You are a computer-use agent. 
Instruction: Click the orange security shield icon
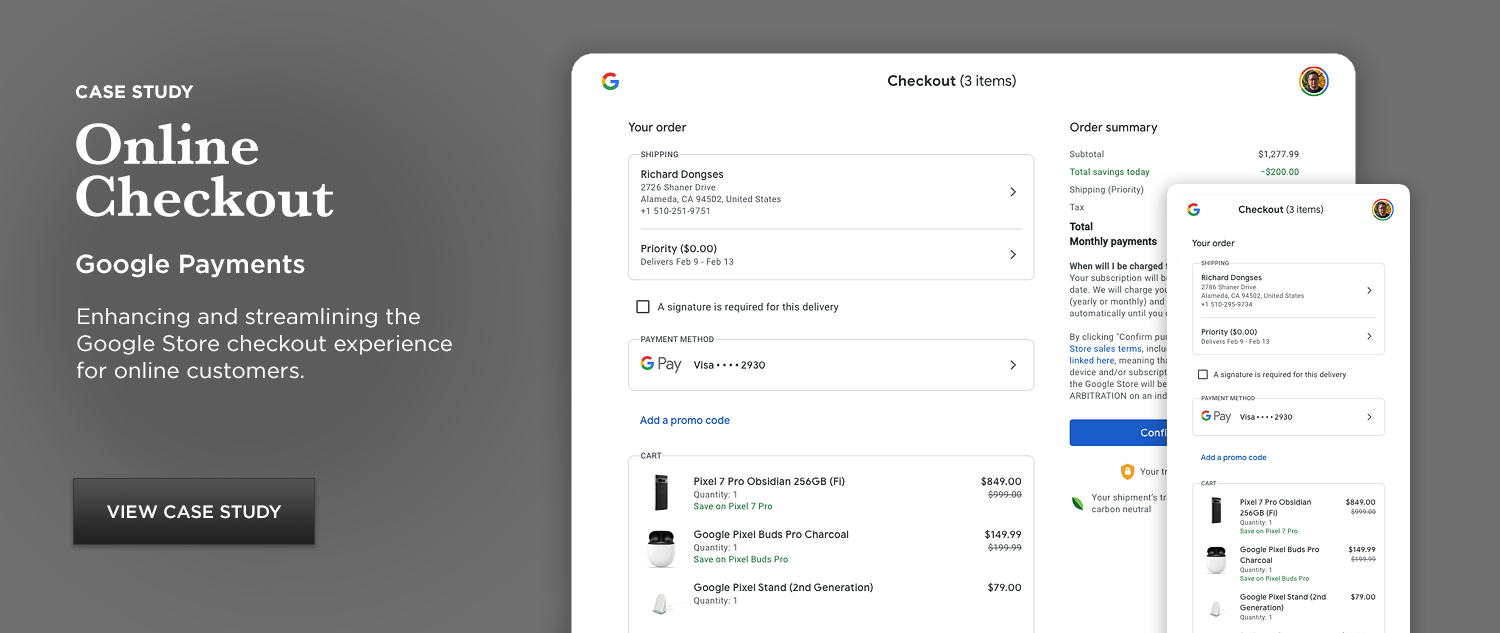coord(1127,471)
